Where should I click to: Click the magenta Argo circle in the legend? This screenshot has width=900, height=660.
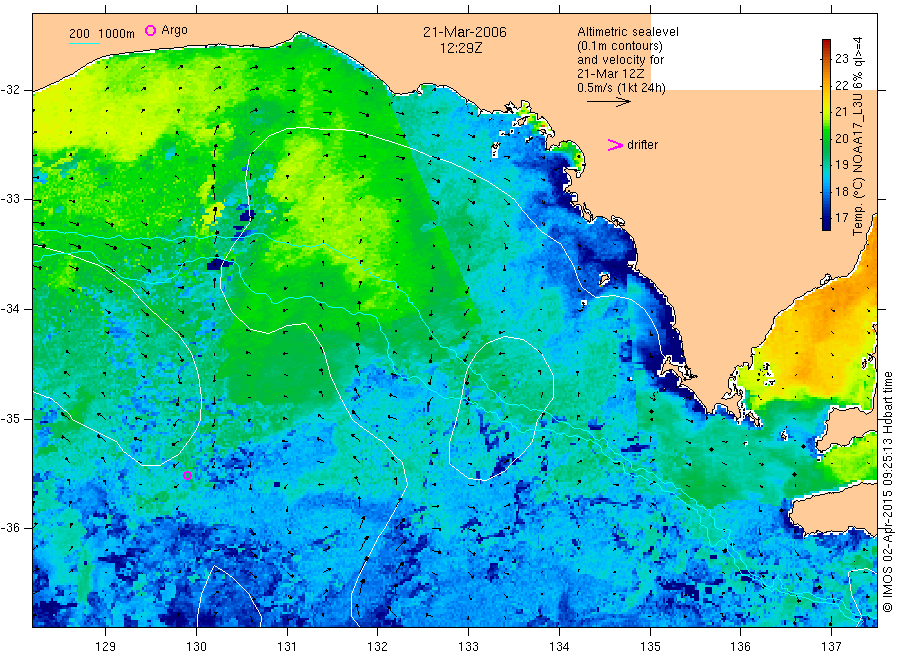150,30
